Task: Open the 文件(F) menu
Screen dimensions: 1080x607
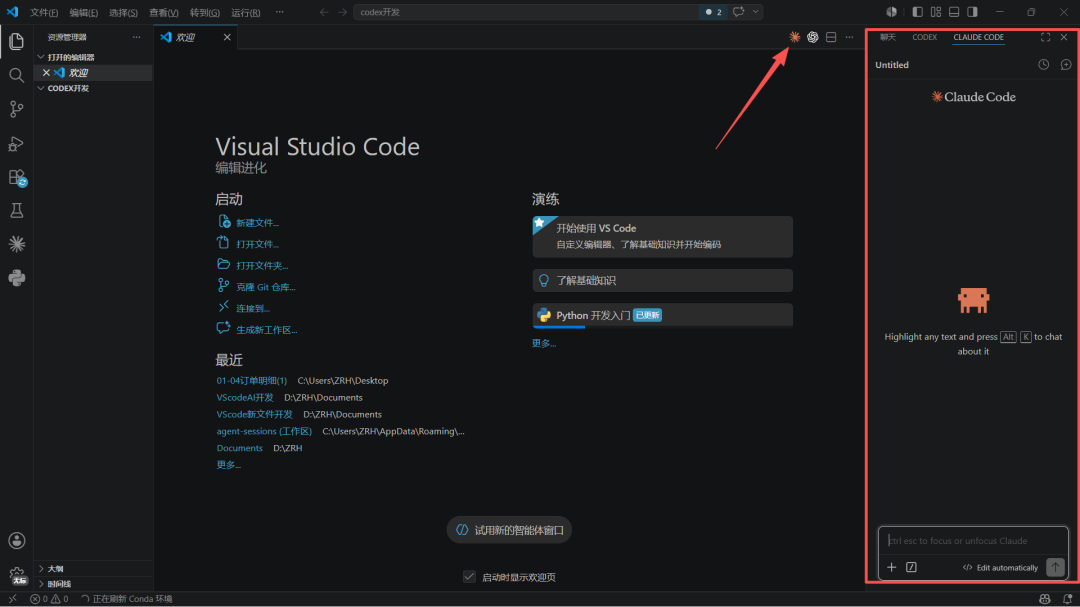Action: click(x=44, y=12)
